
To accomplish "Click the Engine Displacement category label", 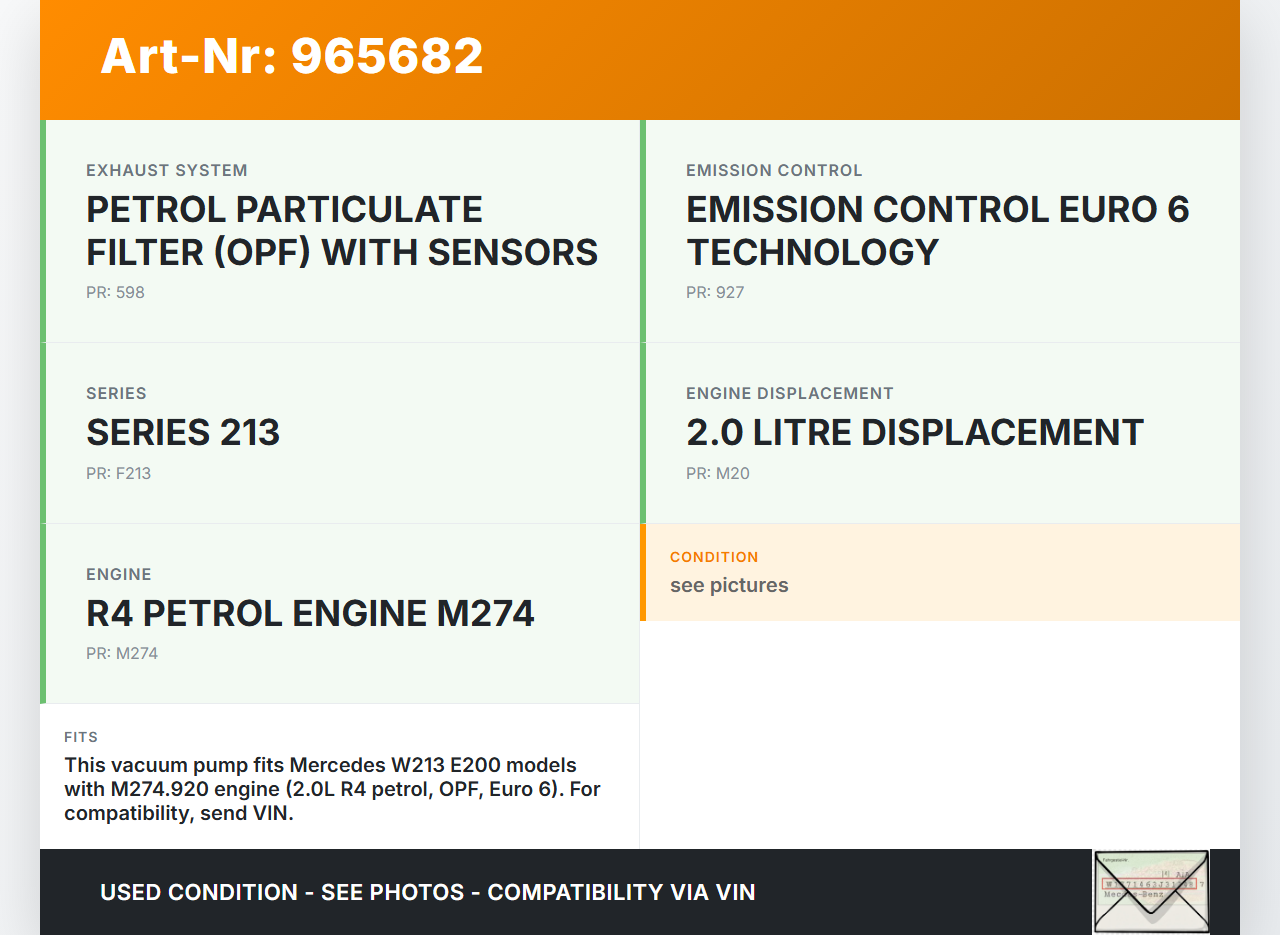I will pos(789,394).
